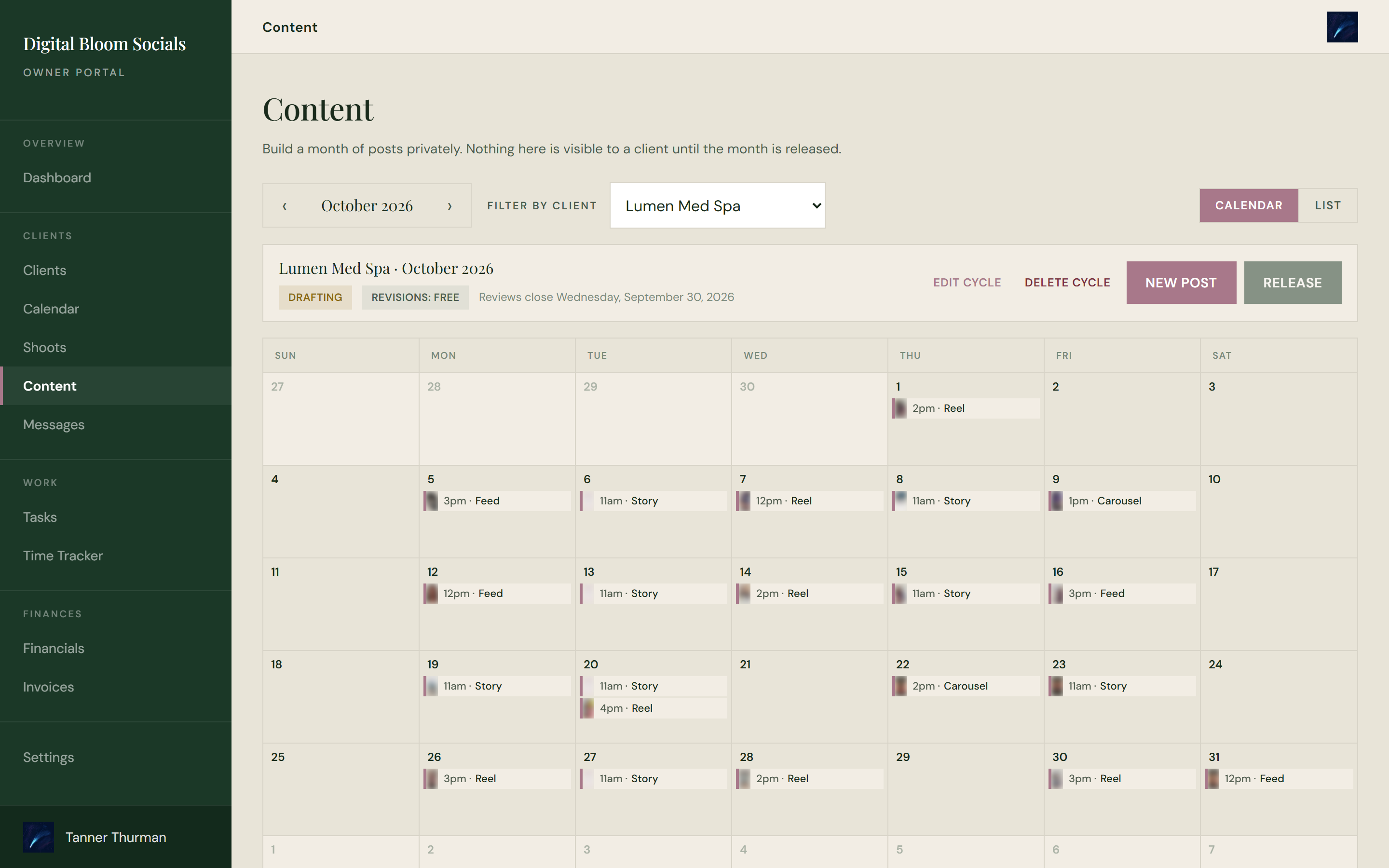Viewport: 1389px width, 868px height.
Task: Open Dashboard in the sidebar
Action: [115, 177]
